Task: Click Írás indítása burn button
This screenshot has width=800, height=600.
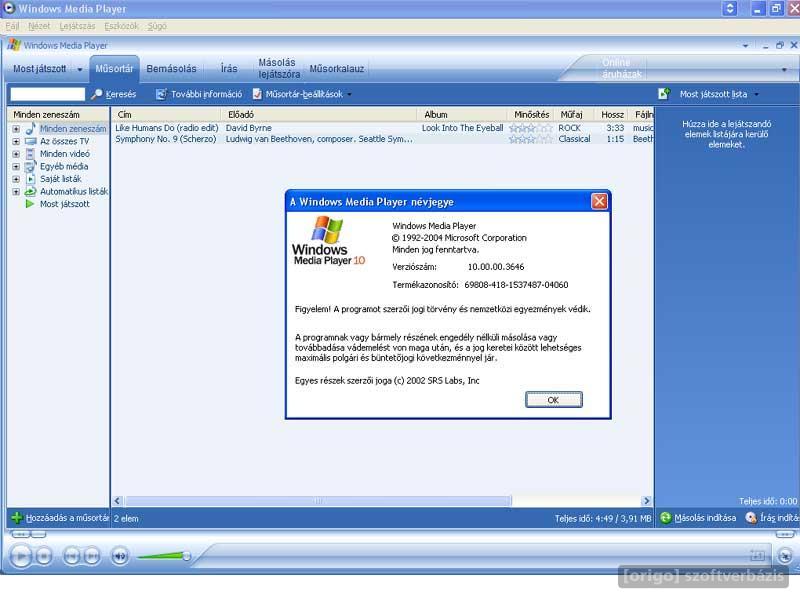Action: coord(772,518)
